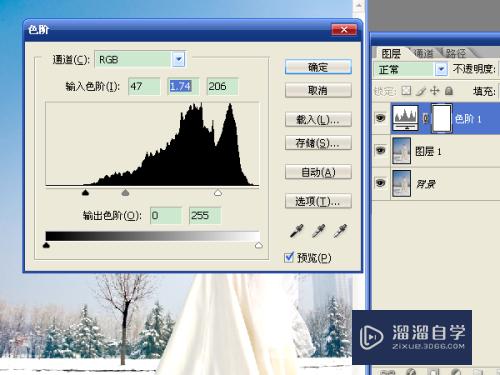Click lock all padlock icon
The width and height of the screenshot is (500, 375).
[x=449, y=91]
